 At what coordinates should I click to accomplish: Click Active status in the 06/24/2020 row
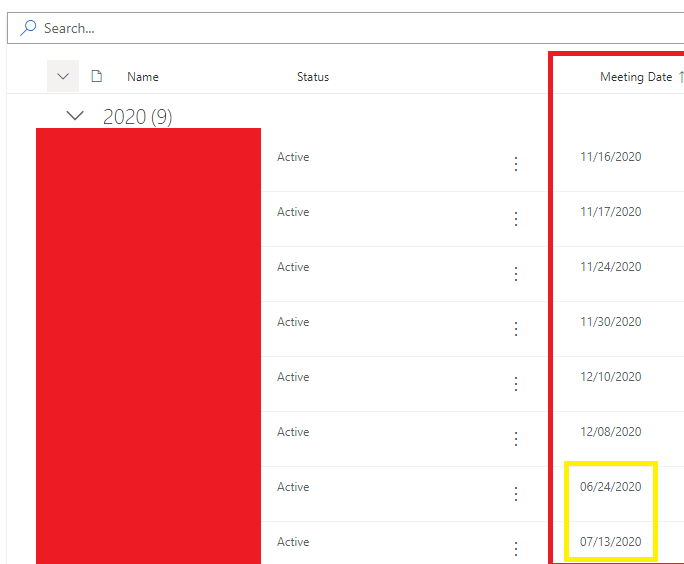[x=293, y=486]
